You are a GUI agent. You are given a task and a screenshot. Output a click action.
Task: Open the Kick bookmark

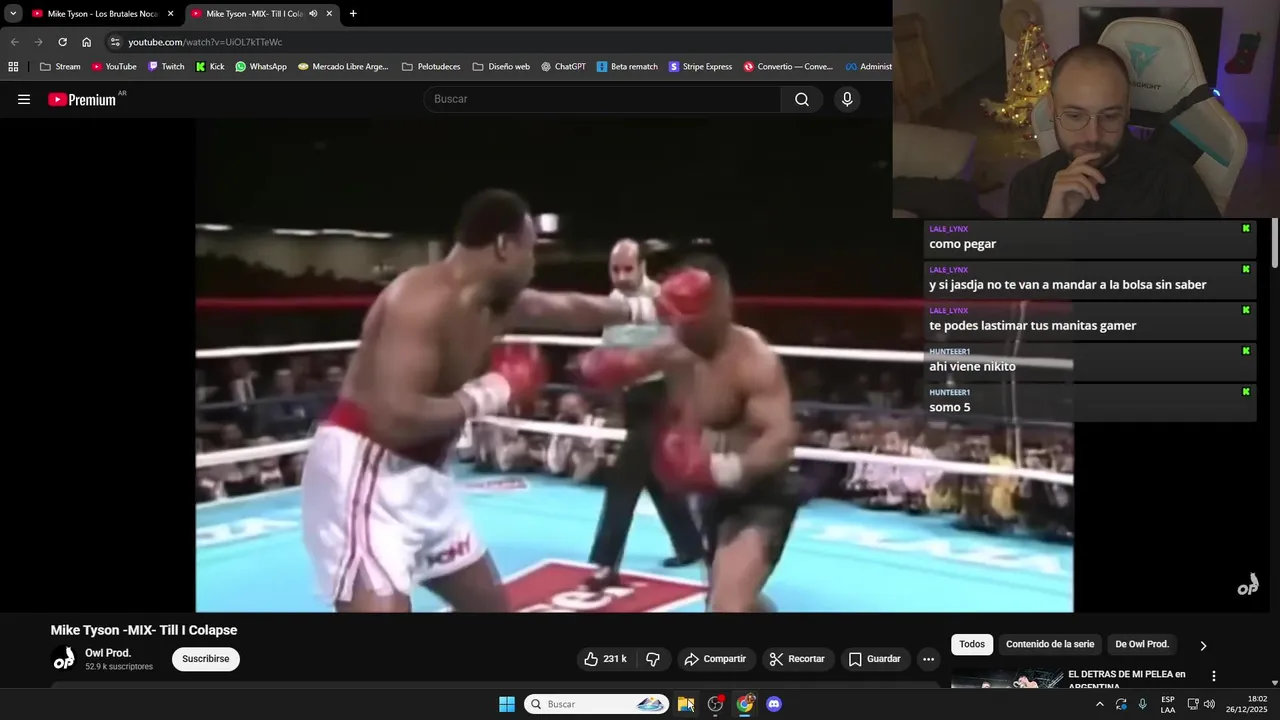tap(210, 67)
